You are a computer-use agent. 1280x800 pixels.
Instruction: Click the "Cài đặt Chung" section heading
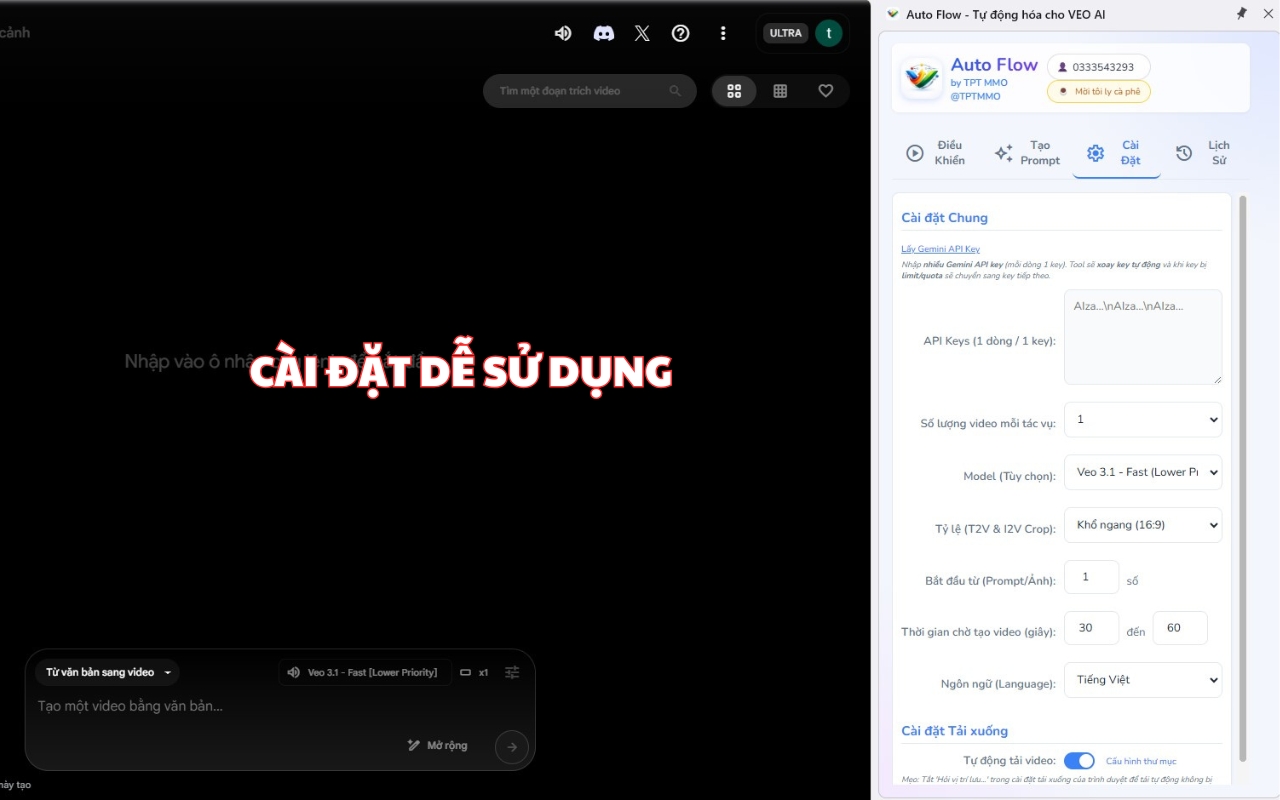[944, 218]
